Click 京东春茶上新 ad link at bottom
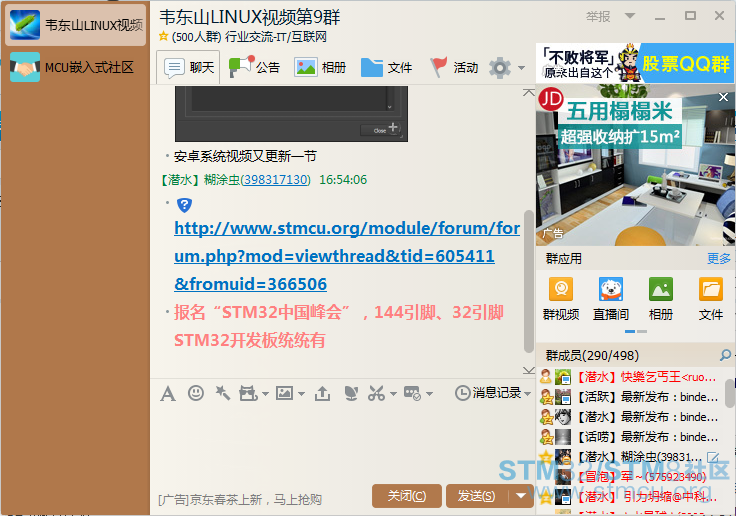This screenshot has height=516, width=736. pos(240,500)
